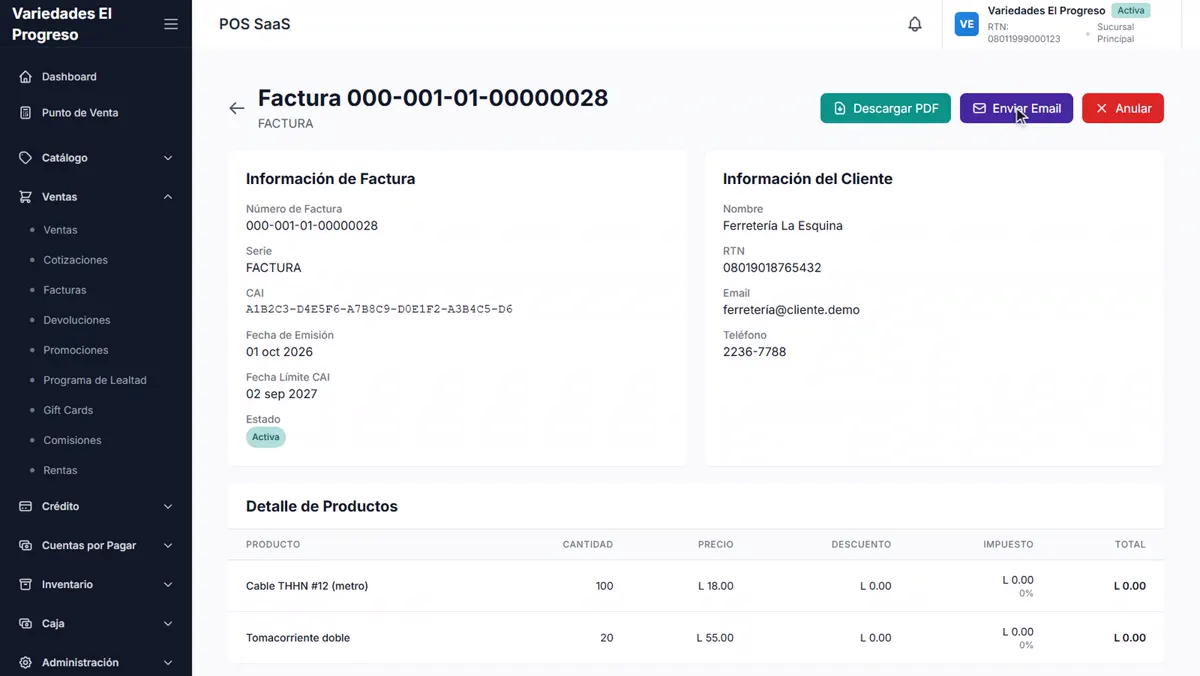Click the Inventario box icon
Viewport: 1200px width, 676px height.
point(26,584)
